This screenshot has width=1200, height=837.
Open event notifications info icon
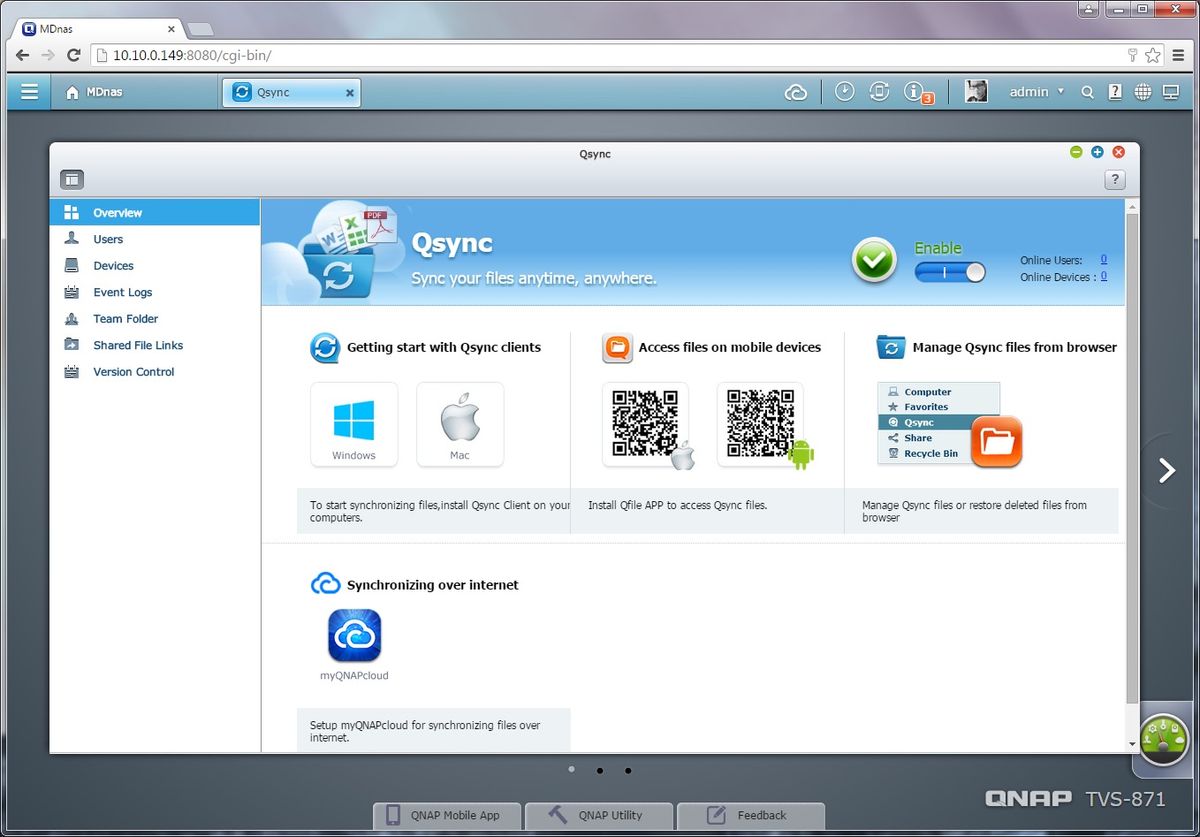pyautogui.click(x=914, y=92)
